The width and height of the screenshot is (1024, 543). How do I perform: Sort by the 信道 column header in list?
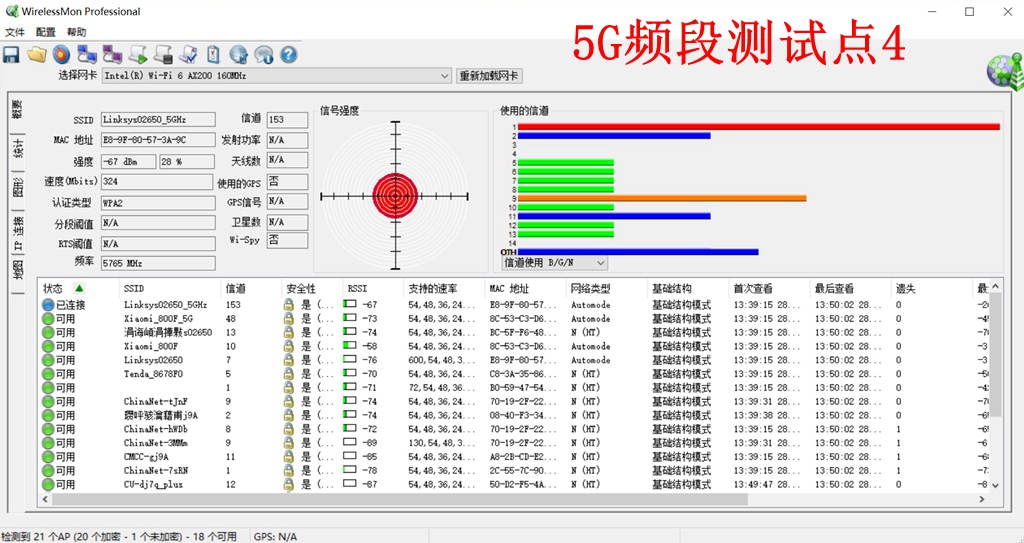[252, 288]
